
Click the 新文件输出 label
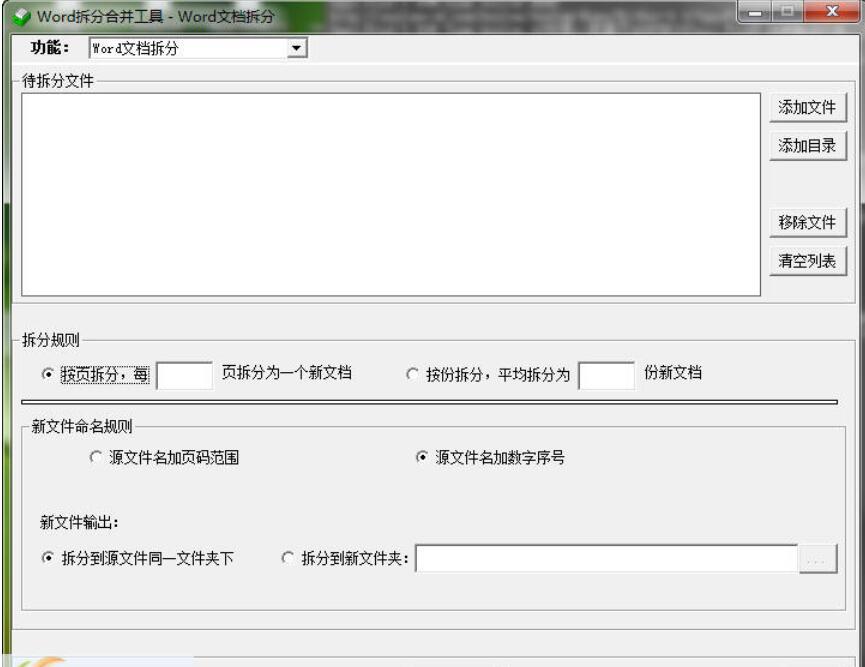(x=79, y=522)
